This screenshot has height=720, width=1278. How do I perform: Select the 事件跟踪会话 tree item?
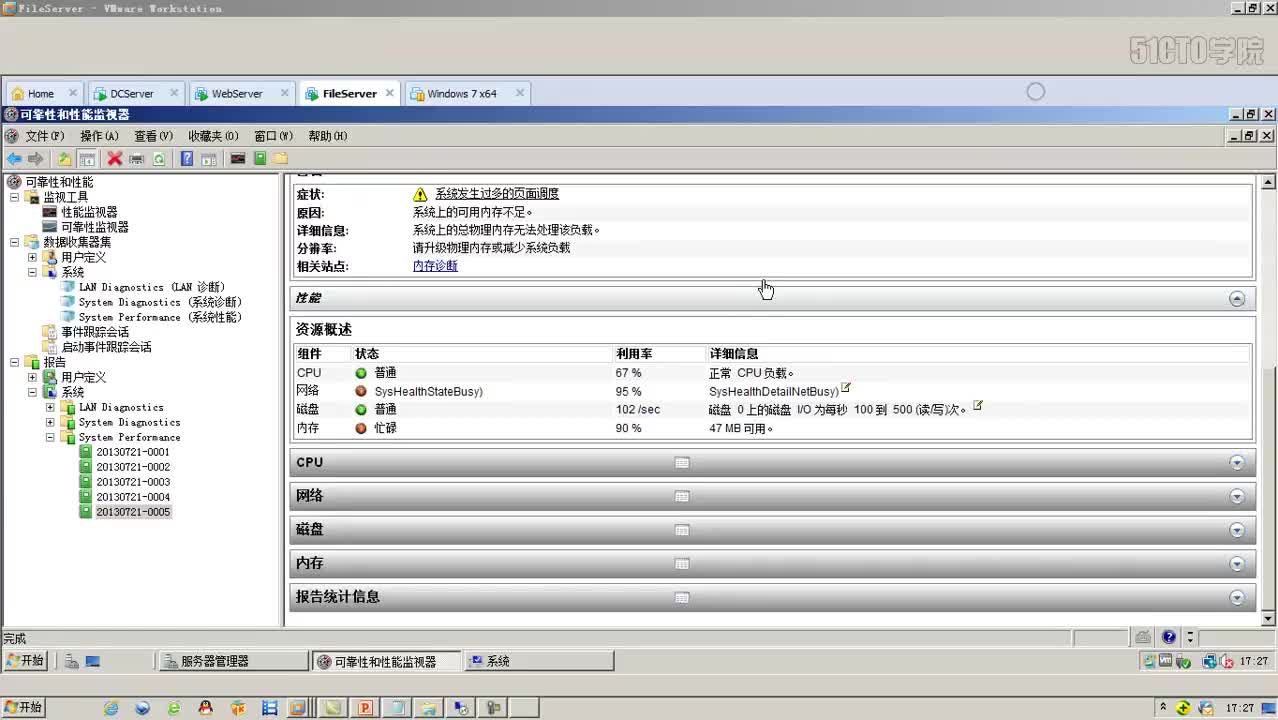[x=95, y=332]
